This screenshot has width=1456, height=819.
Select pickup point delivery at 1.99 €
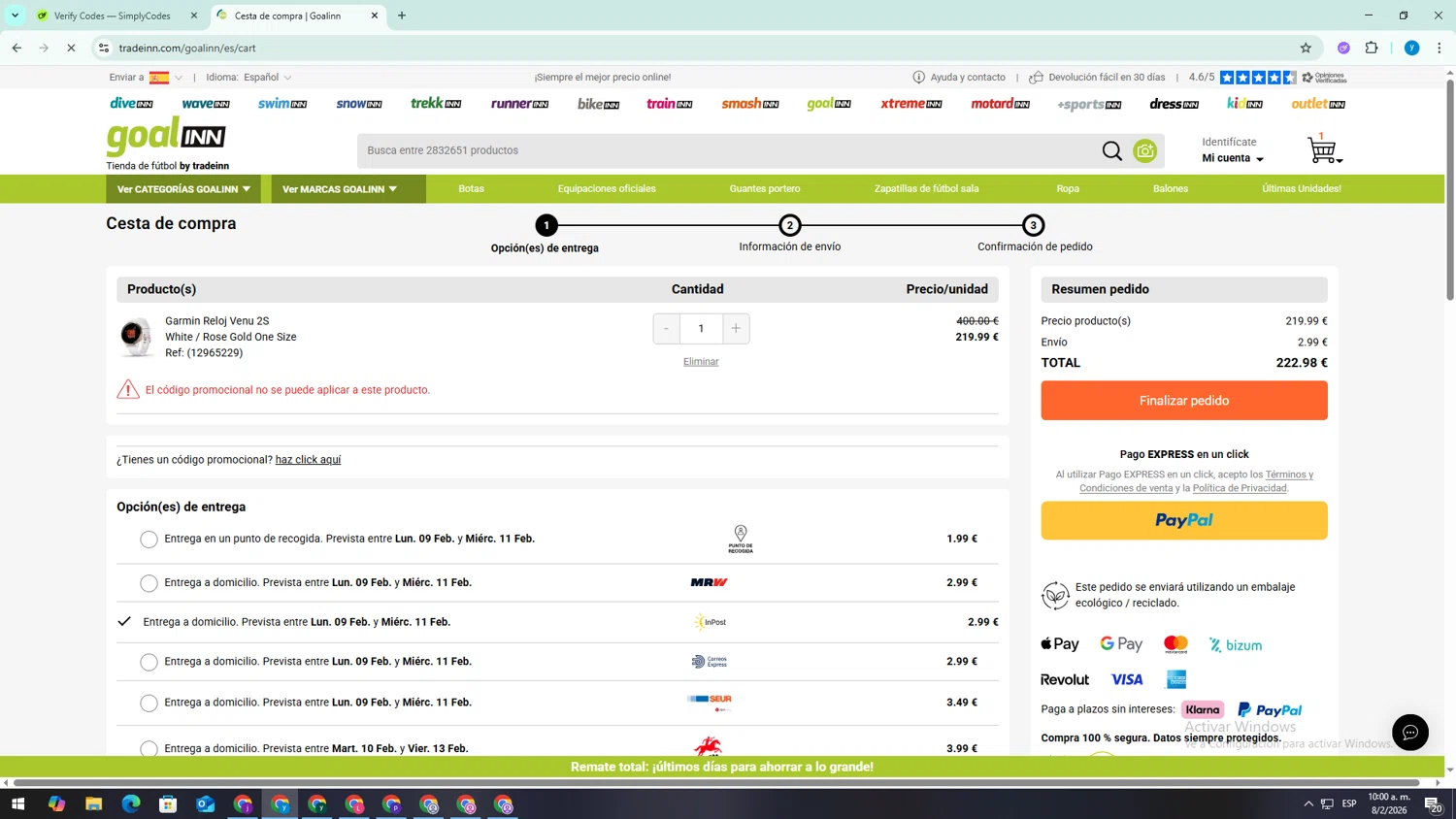pos(149,540)
